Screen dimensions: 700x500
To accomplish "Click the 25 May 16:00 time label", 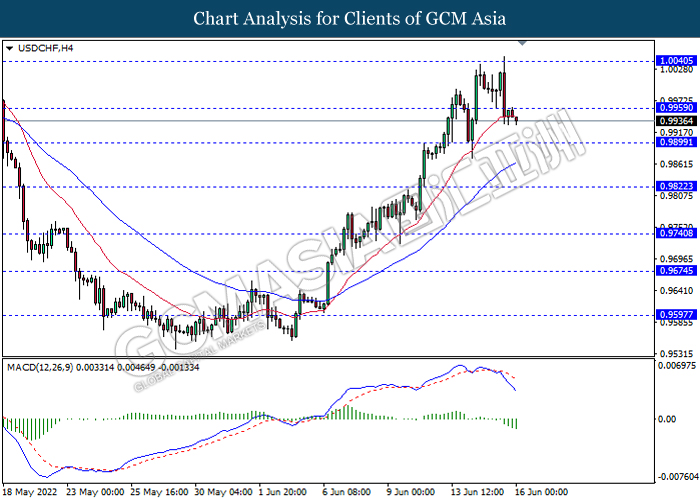I will pos(159,492).
